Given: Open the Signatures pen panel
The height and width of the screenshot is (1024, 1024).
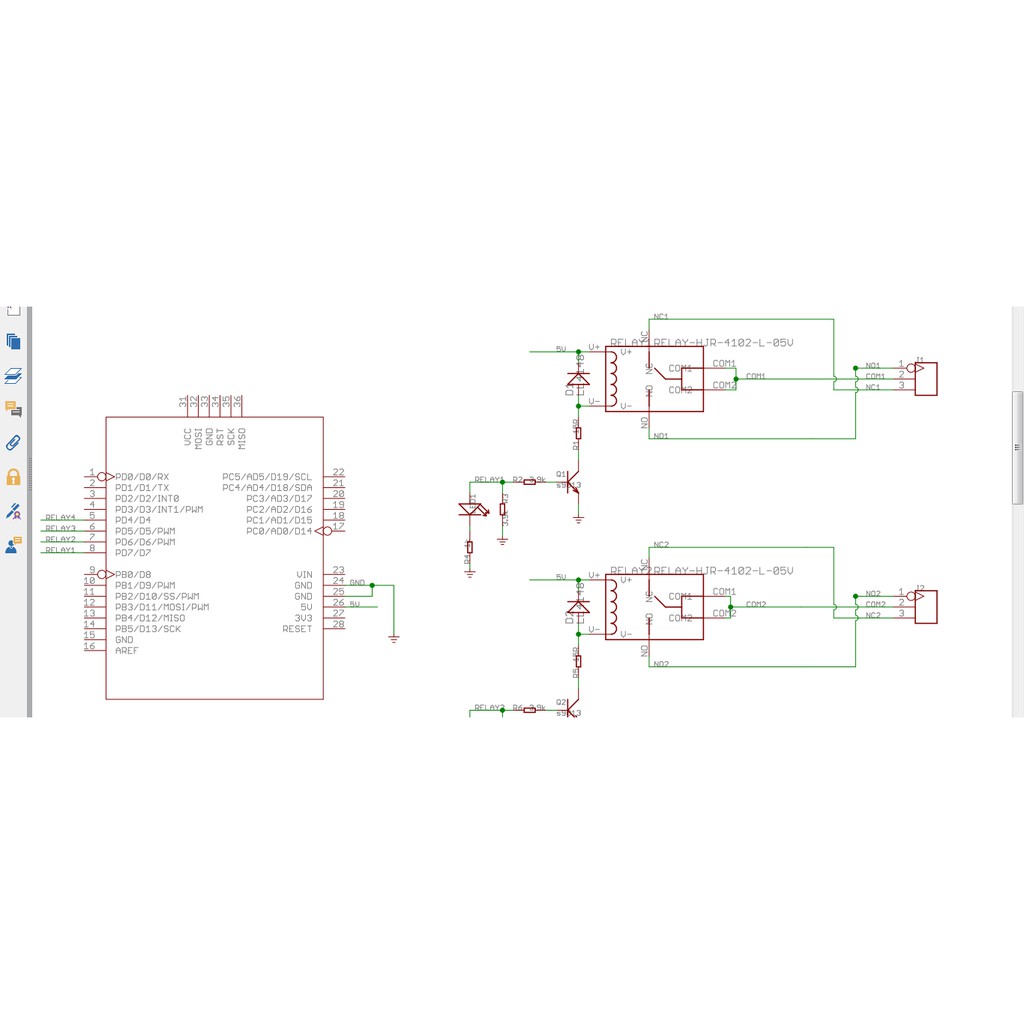Looking at the screenshot, I should (13, 511).
